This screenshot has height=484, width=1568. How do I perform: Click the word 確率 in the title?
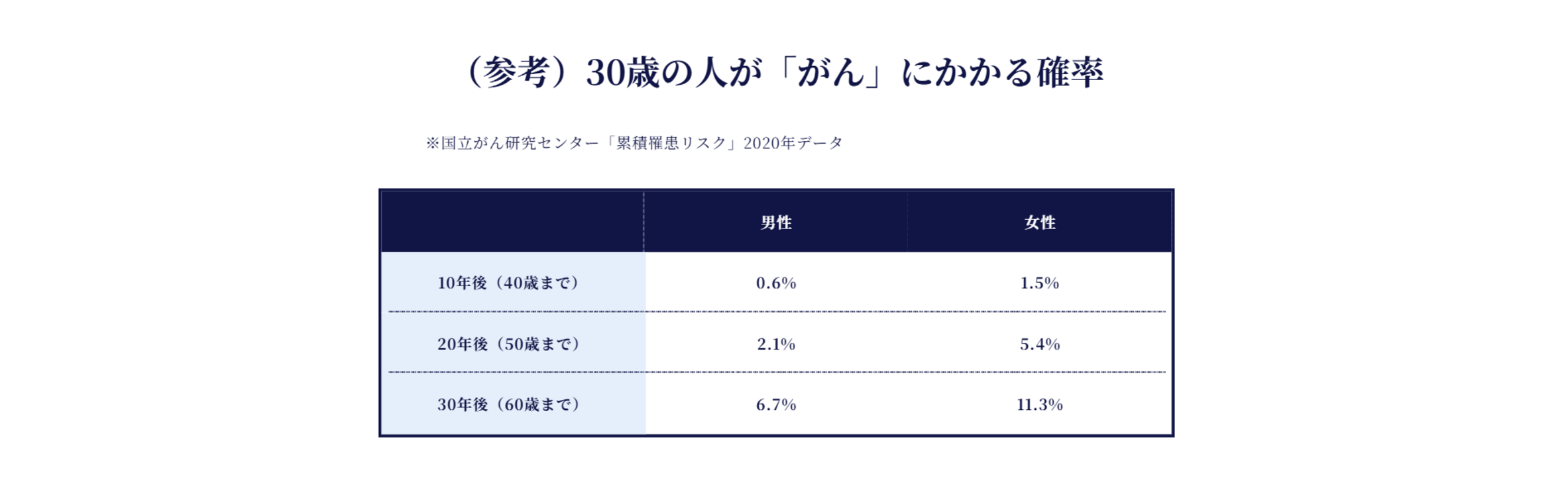(1070, 73)
